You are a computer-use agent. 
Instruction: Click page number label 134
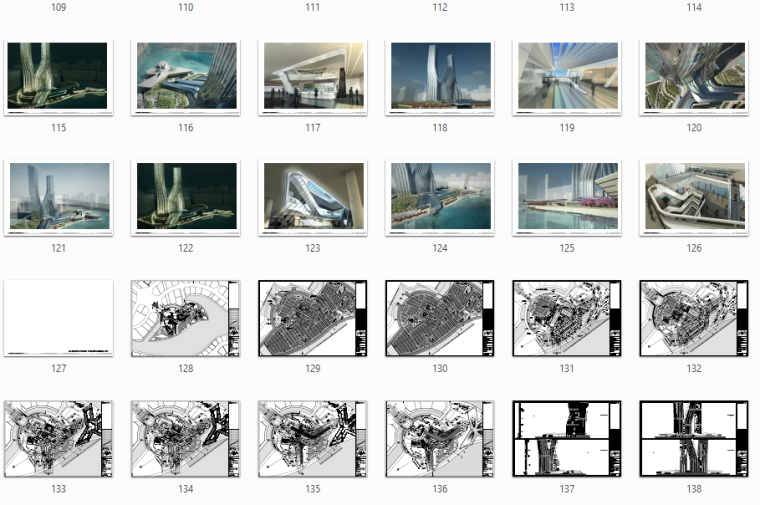(x=186, y=489)
